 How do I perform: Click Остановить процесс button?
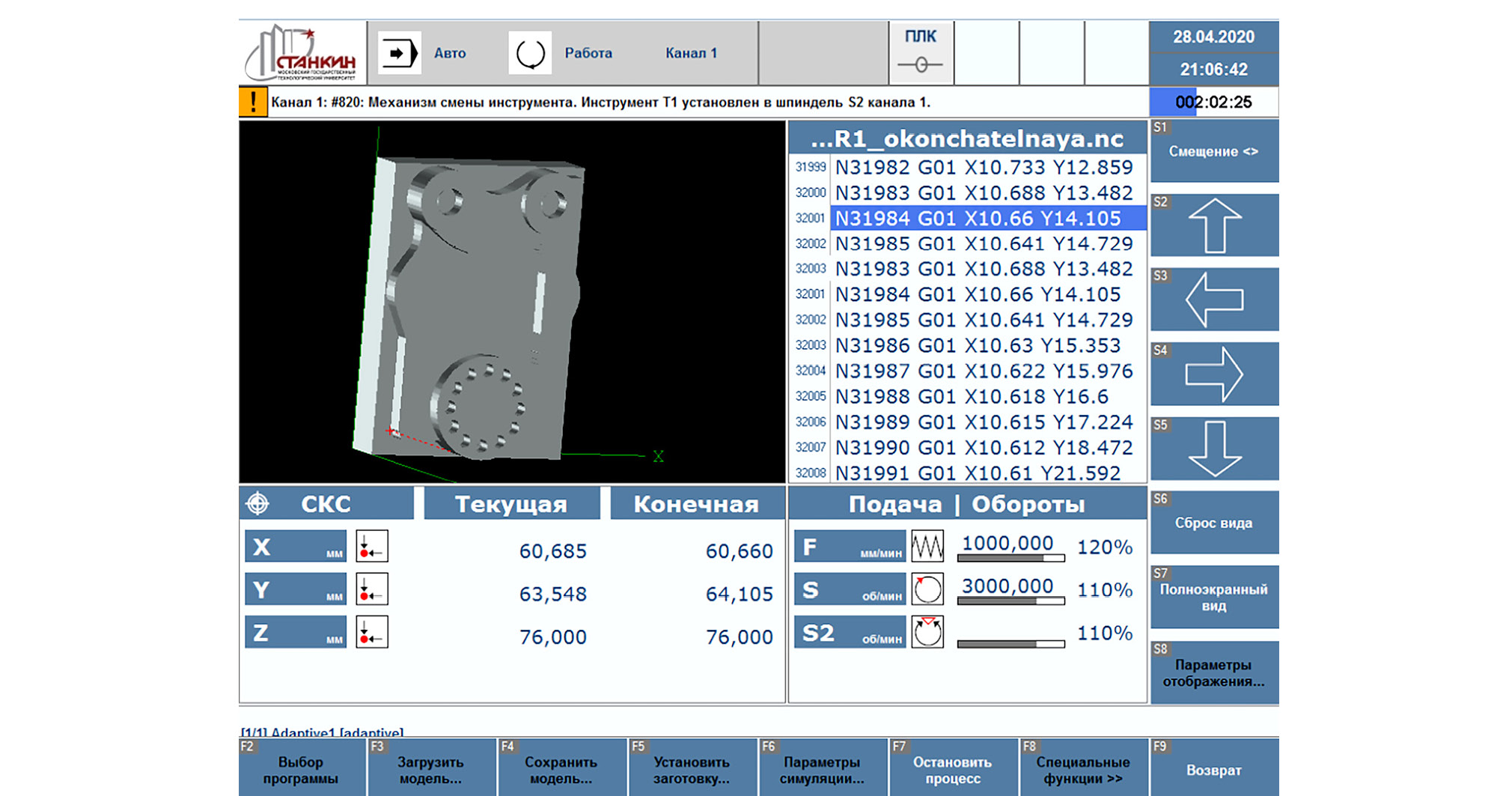point(952,770)
